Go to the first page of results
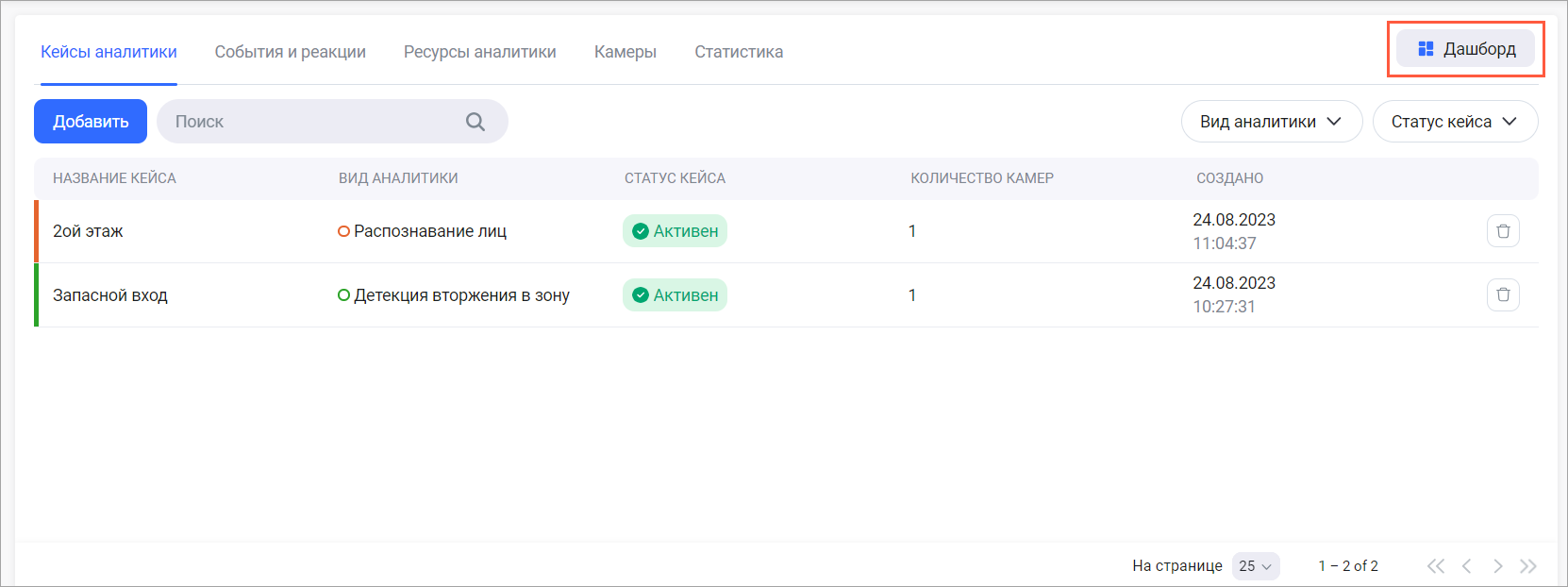 [1435, 566]
